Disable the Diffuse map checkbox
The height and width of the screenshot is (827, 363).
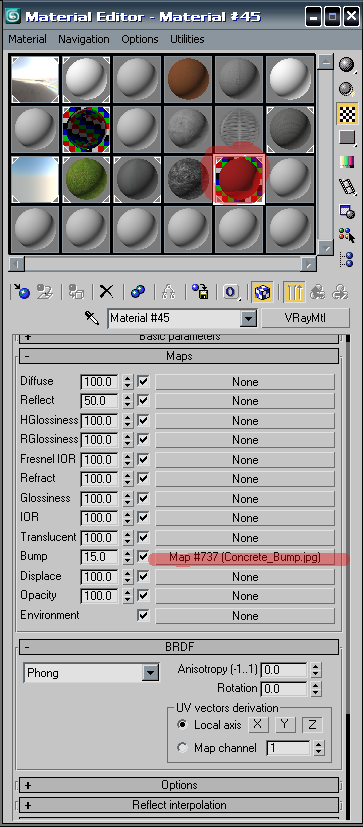pyautogui.click(x=143, y=381)
